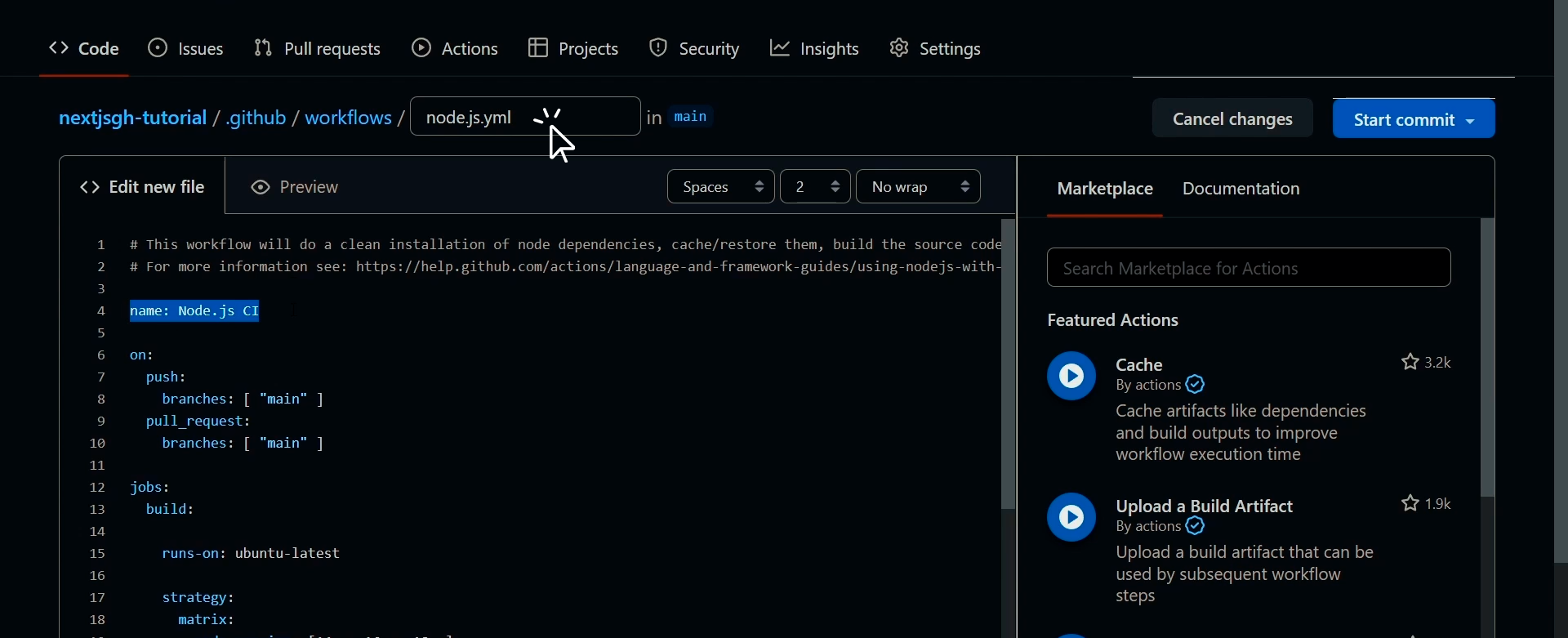Click the 3.2k star count of Cache
1568x638 pixels.
point(1437,362)
